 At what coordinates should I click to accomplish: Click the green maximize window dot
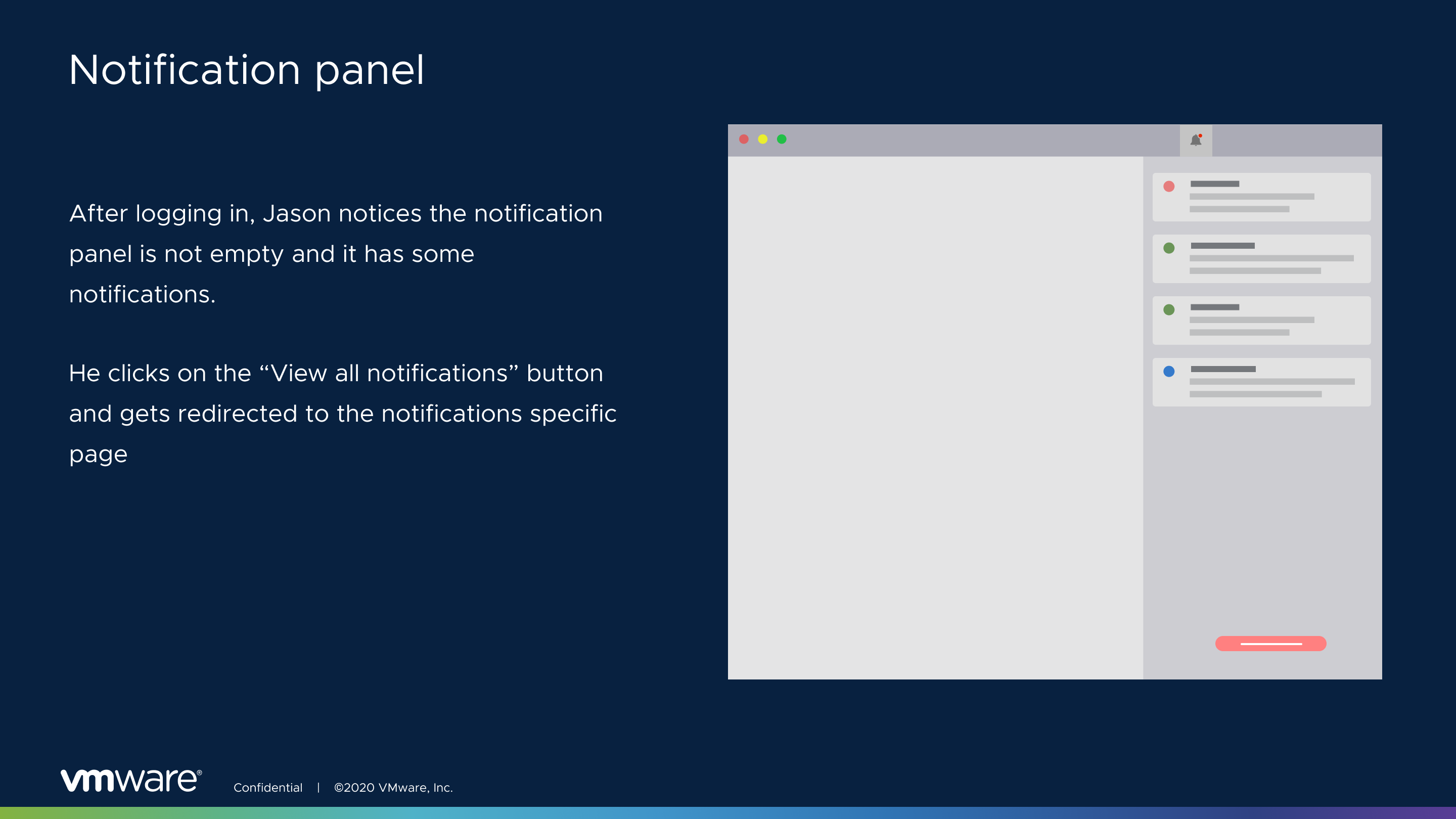coord(782,139)
